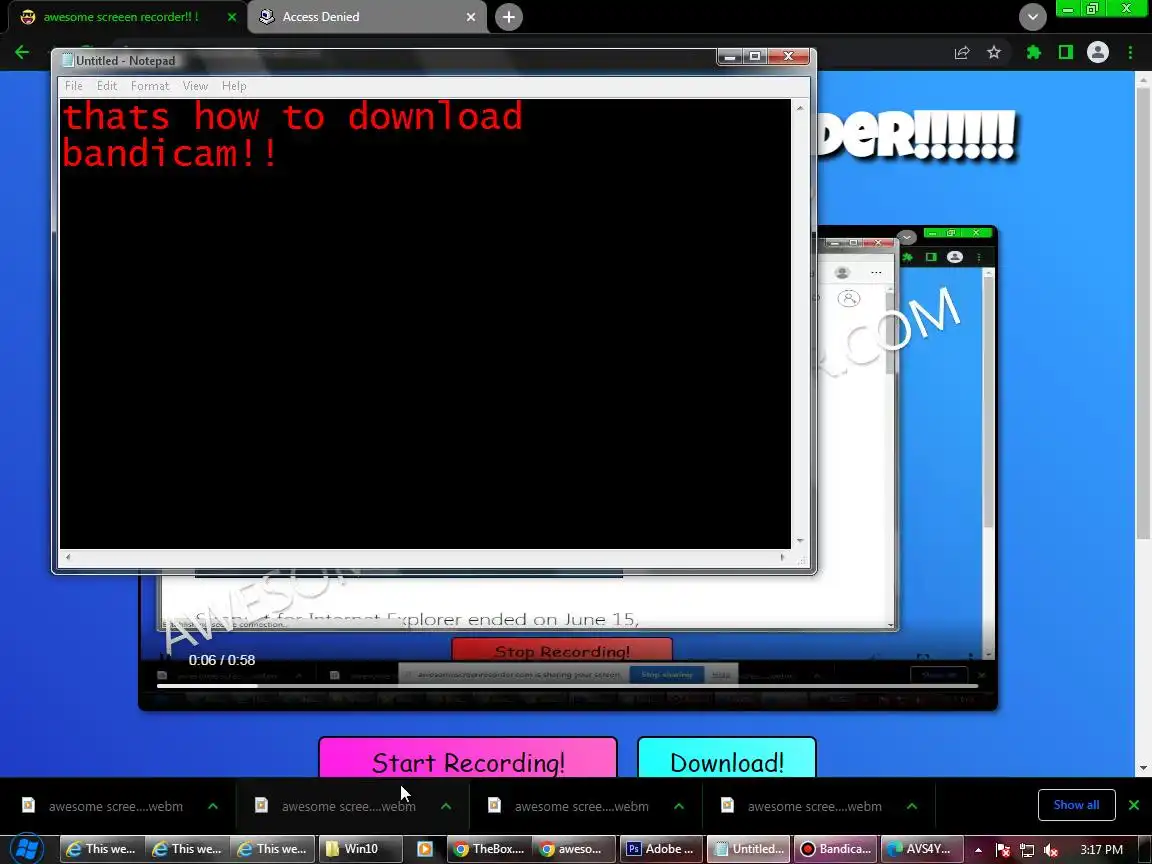The height and width of the screenshot is (864, 1152).
Task: Switch to Untitled Notepad taskbar button
Action: [x=749, y=849]
